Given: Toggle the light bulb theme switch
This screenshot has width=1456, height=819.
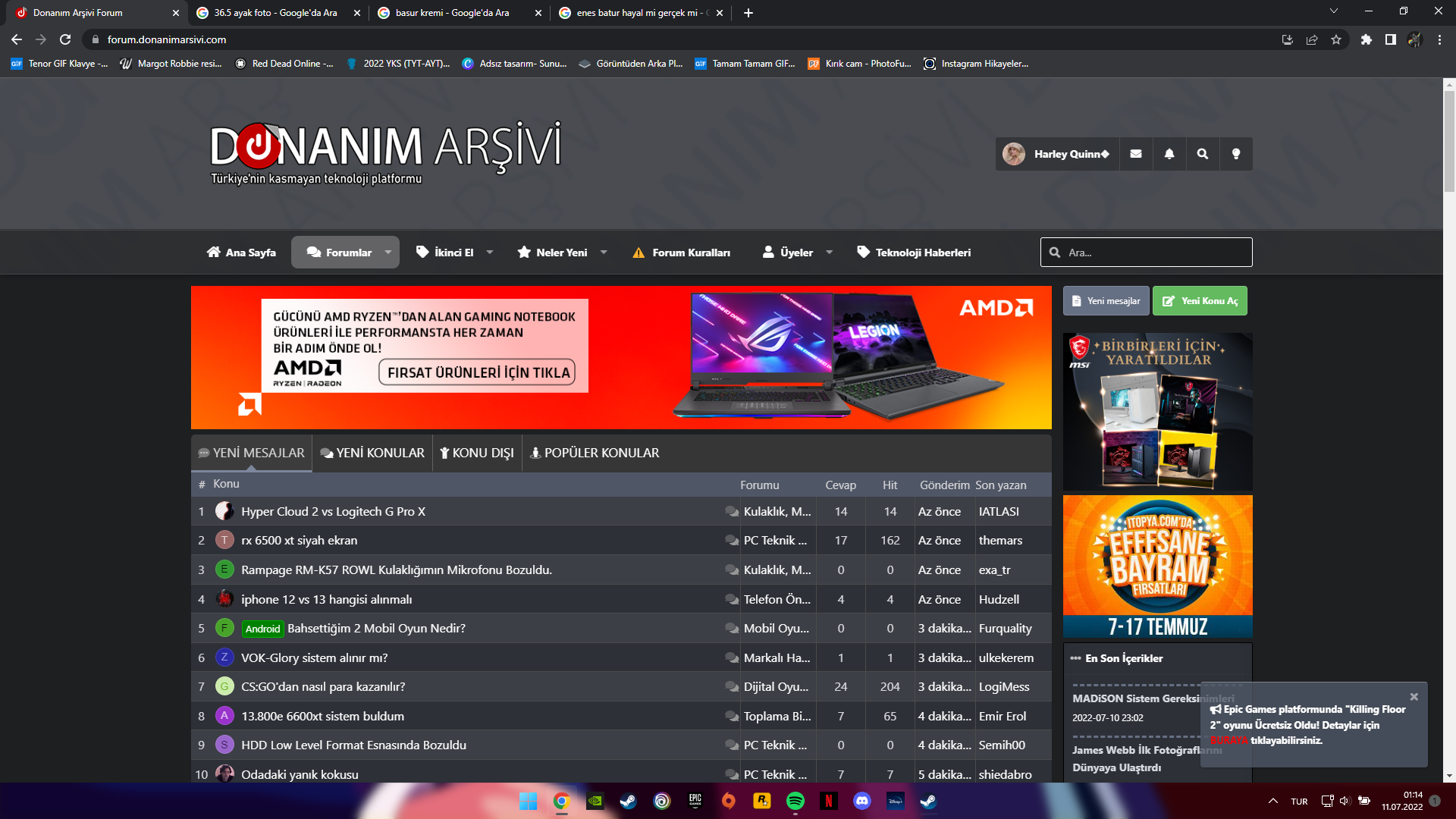Looking at the screenshot, I should (1235, 154).
